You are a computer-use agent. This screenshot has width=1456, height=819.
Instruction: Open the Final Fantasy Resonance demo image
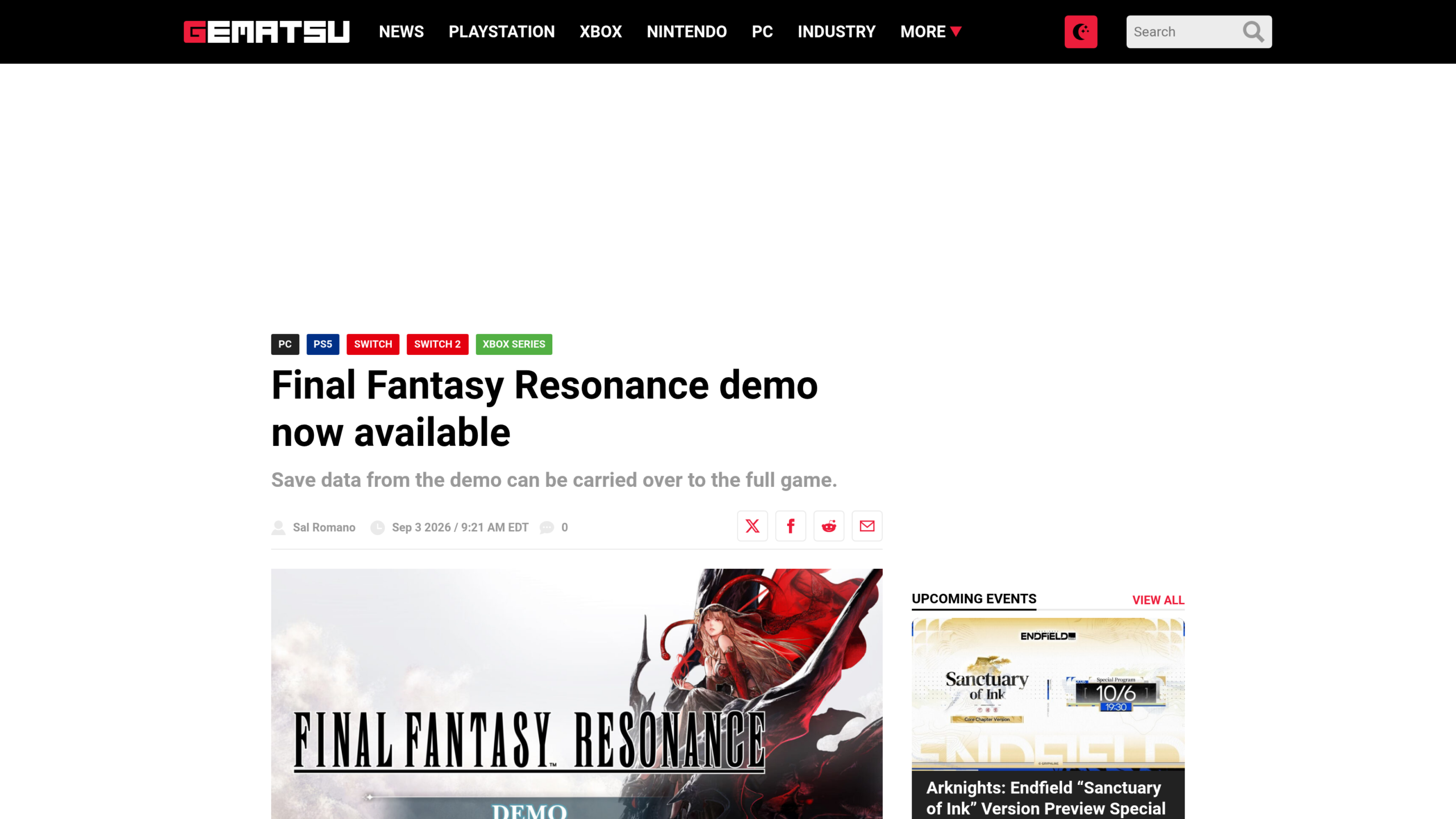[x=577, y=694]
